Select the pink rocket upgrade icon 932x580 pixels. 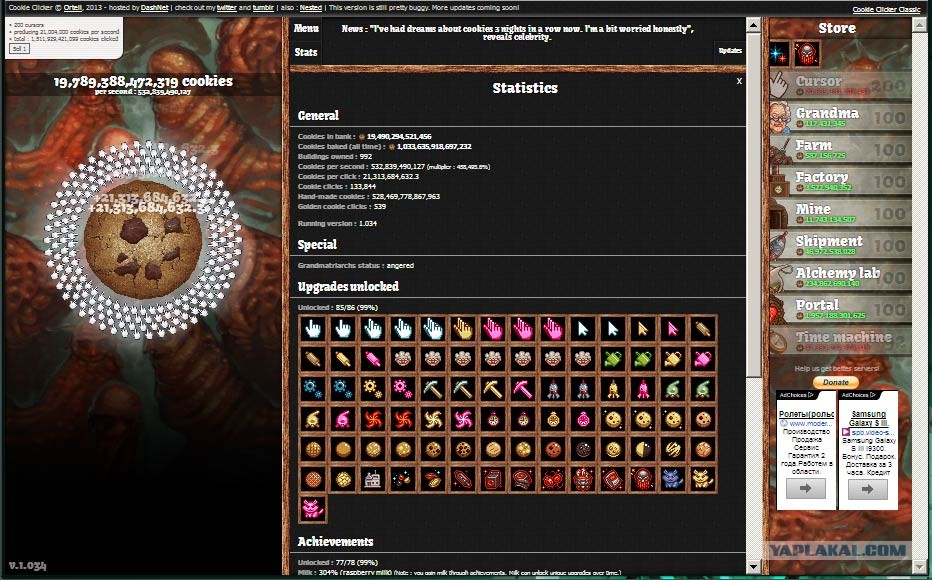[x=643, y=389]
